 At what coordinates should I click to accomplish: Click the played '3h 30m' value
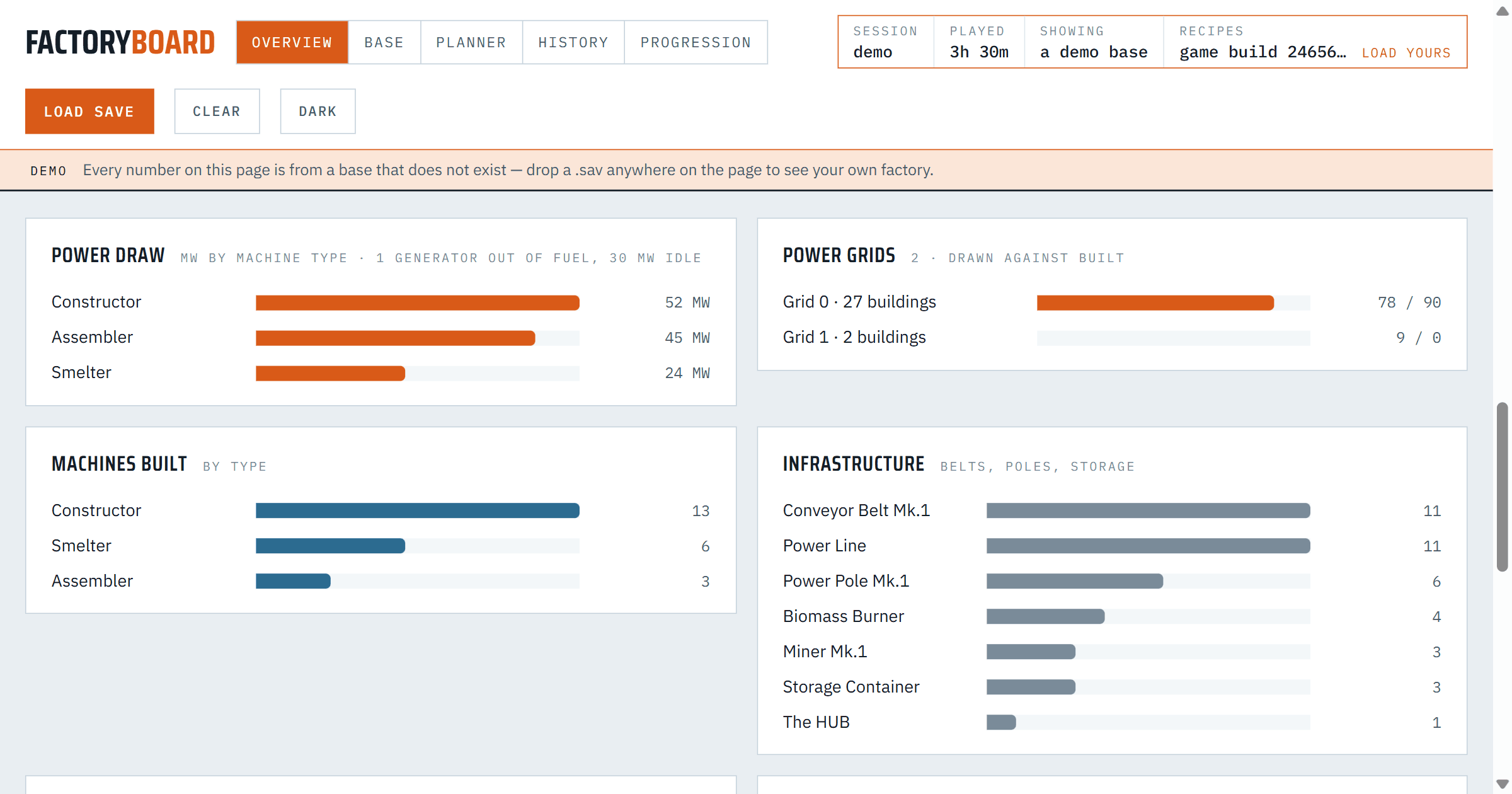[x=979, y=52]
